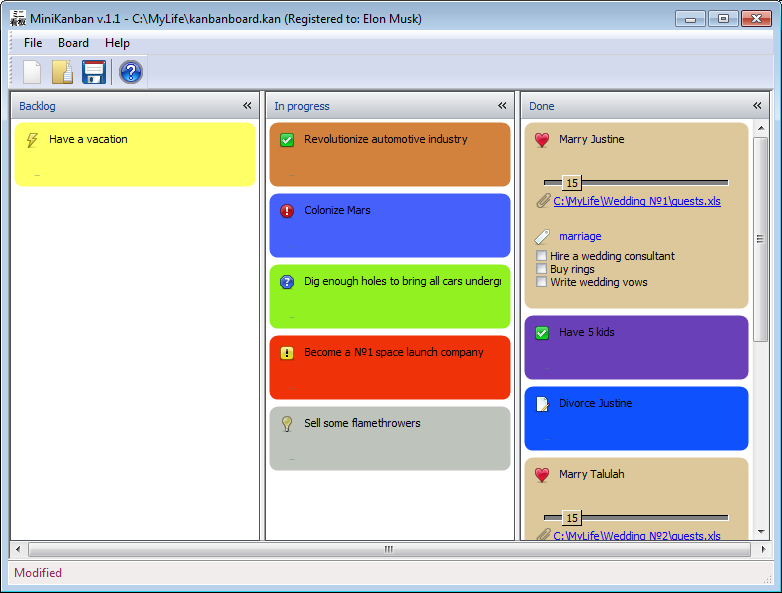
Task: Click the Done column vertical scrollbar thumb
Action: 761,239
